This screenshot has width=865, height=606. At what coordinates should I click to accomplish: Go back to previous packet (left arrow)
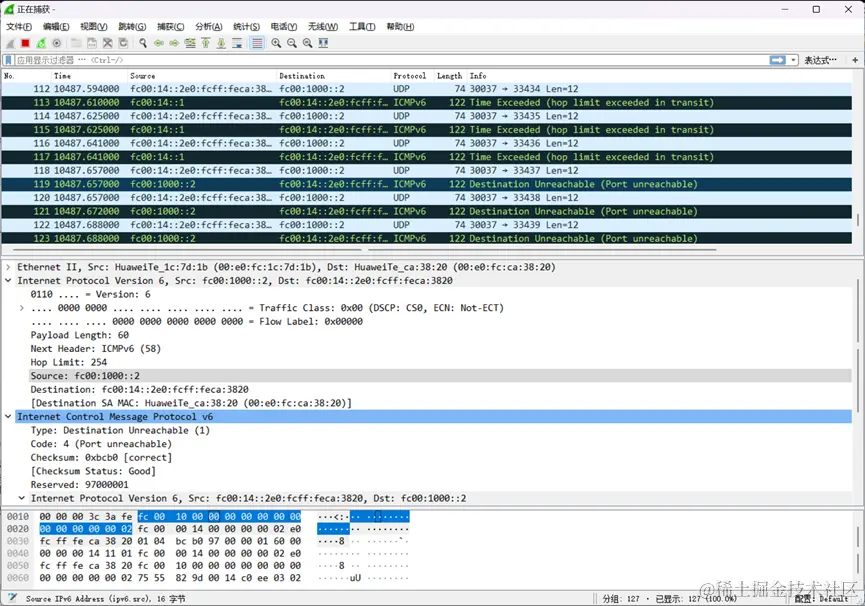tap(159, 43)
